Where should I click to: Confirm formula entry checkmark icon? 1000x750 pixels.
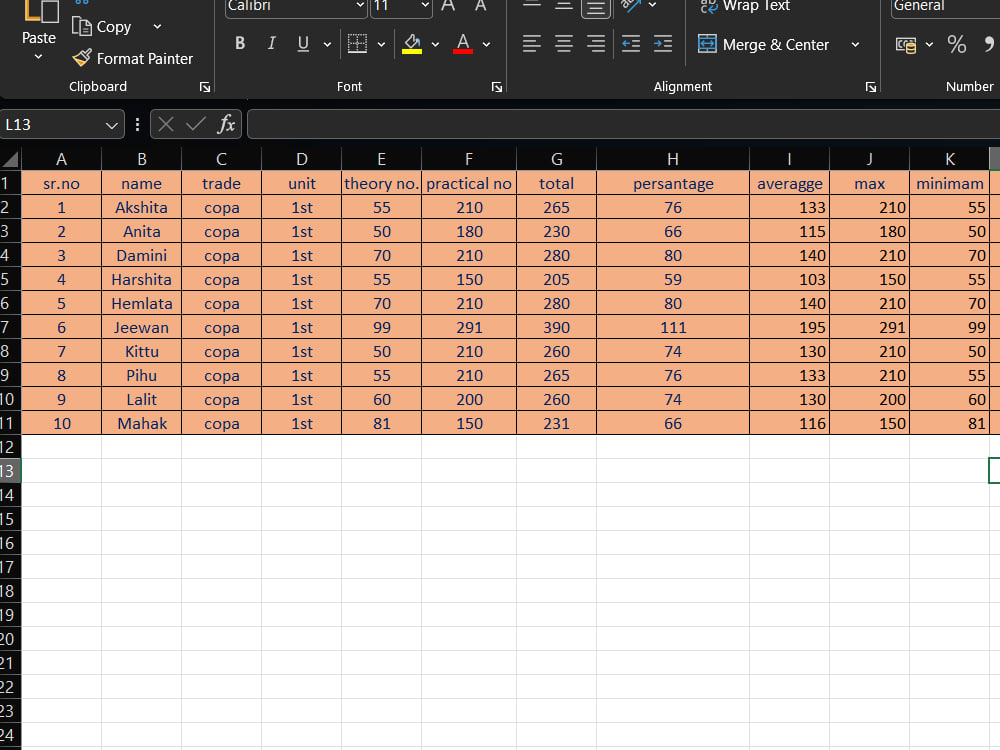point(196,124)
